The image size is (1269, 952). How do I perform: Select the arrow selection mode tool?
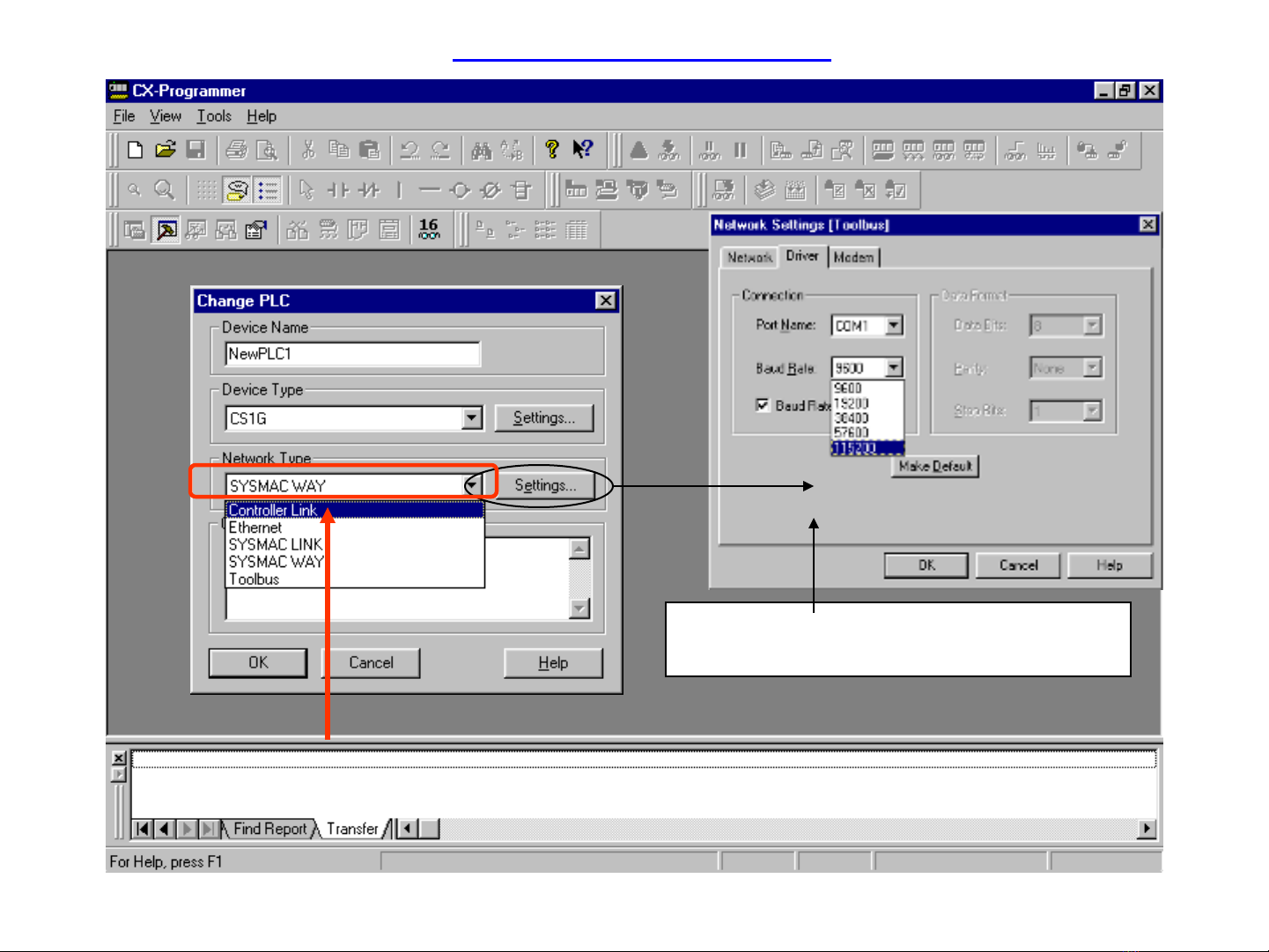[306, 189]
